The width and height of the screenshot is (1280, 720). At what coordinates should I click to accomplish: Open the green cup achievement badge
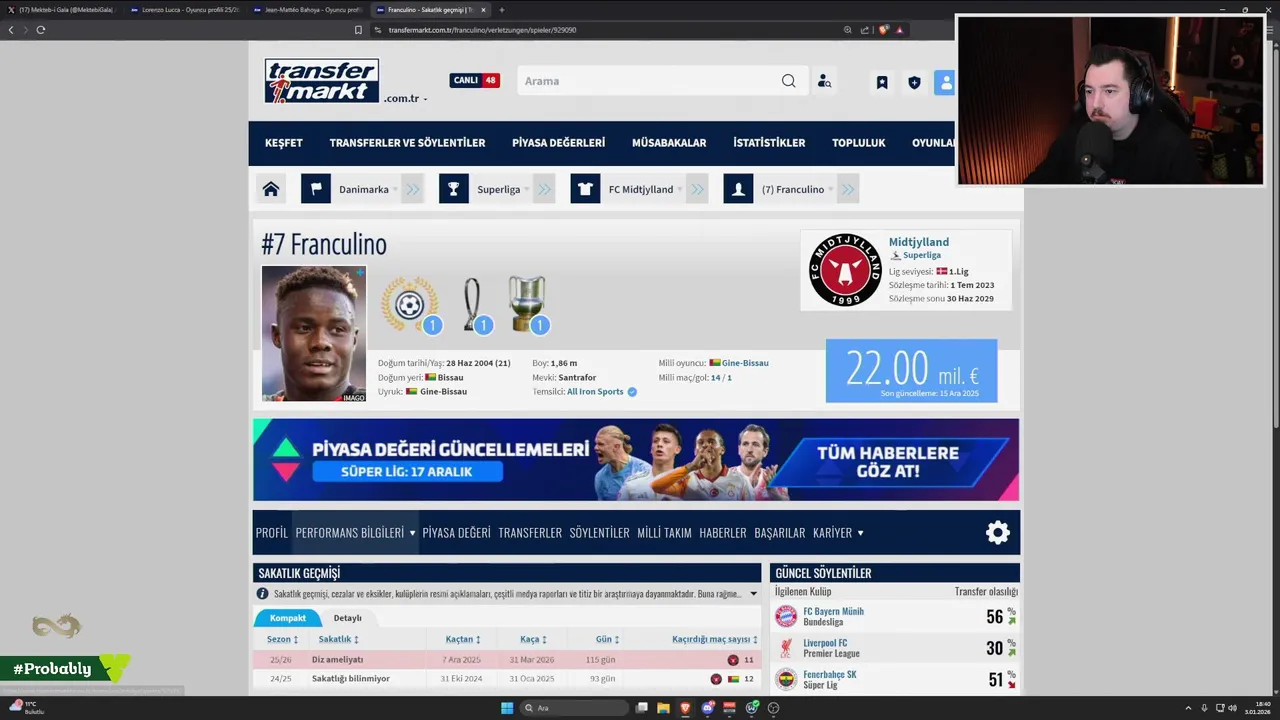pyautogui.click(x=528, y=305)
